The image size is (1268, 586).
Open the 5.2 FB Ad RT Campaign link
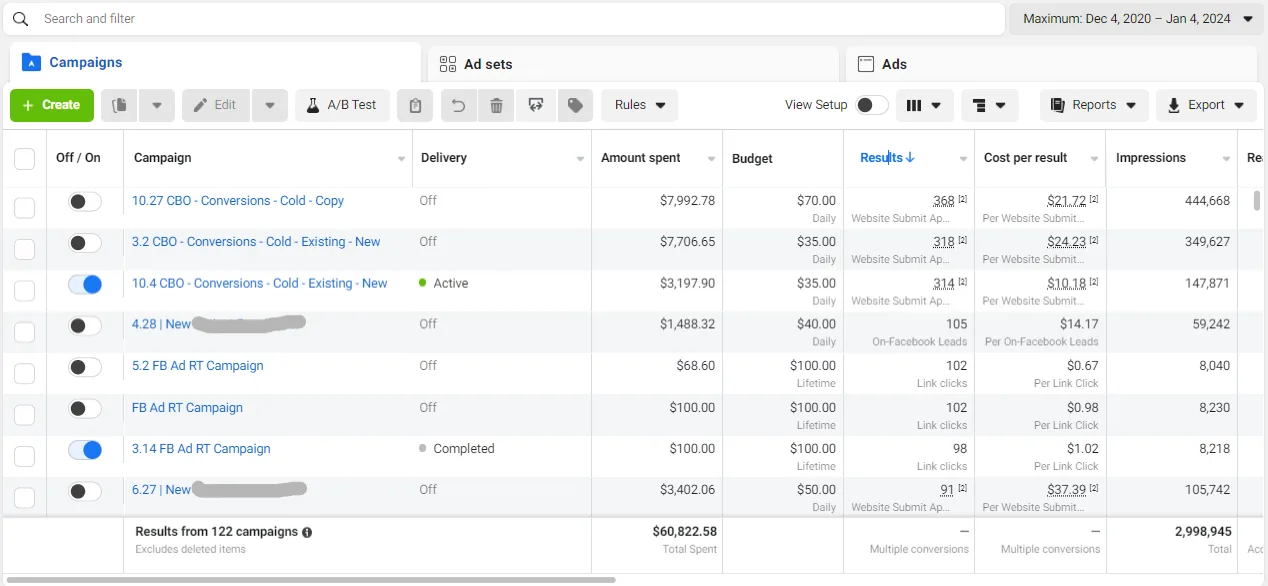click(x=198, y=366)
